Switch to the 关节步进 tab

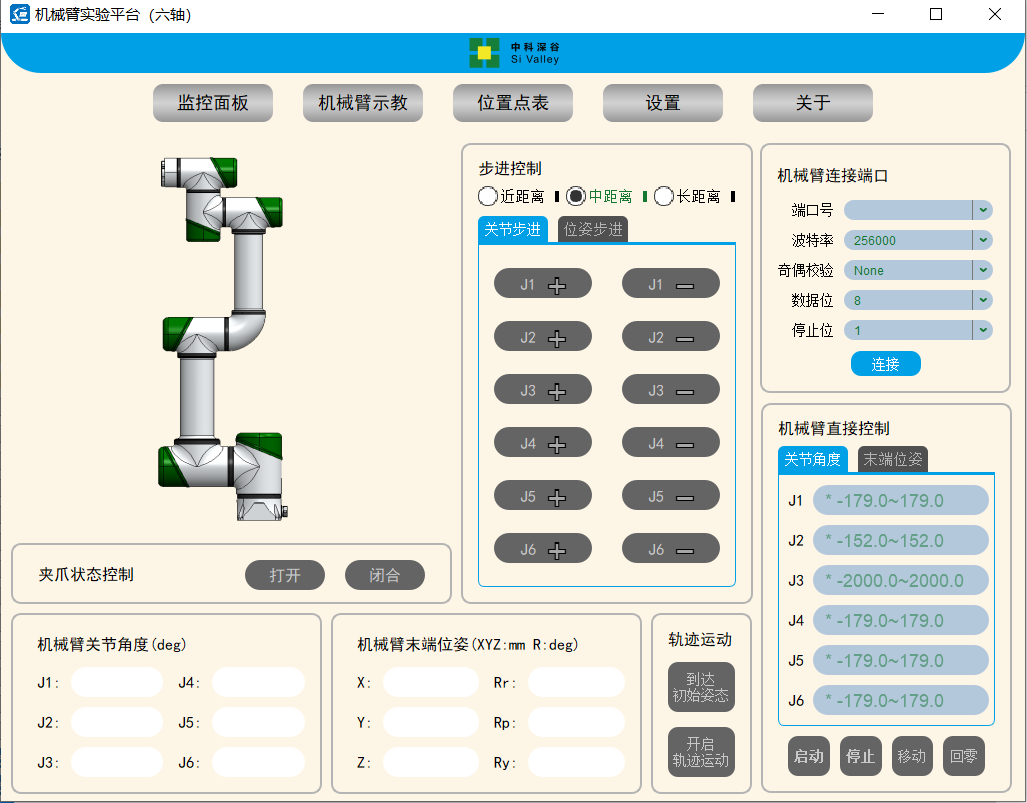click(x=513, y=229)
